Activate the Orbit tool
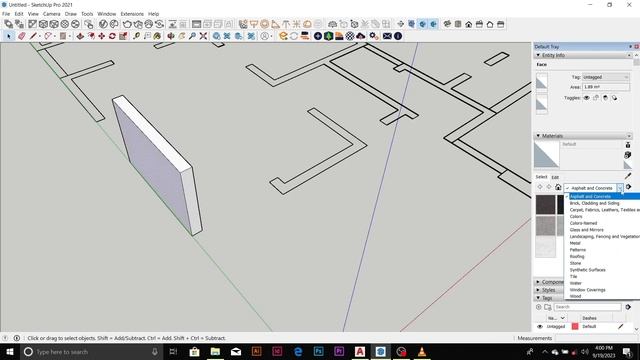This screenshot has width=640, height=360. click(x=171, y=36)
